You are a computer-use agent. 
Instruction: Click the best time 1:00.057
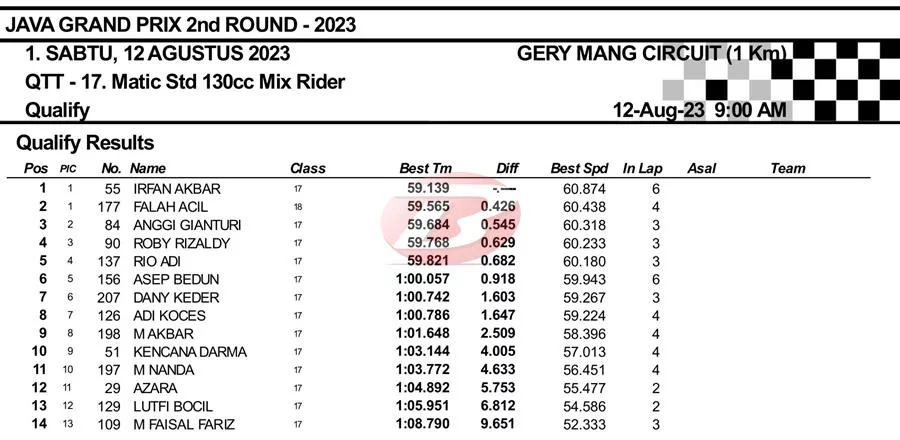click(x=423, y=279)
